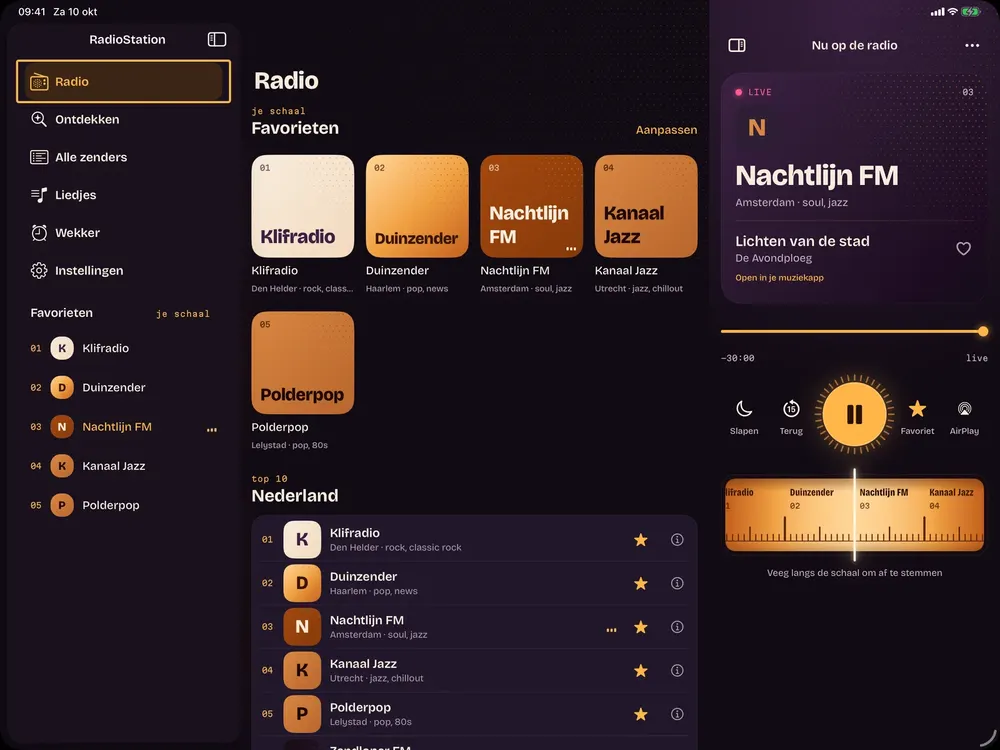The width and height of the screenshot is (1000, 750).
Task: Toggle the favorite star for Klifradio row
Action: [640, 540]
